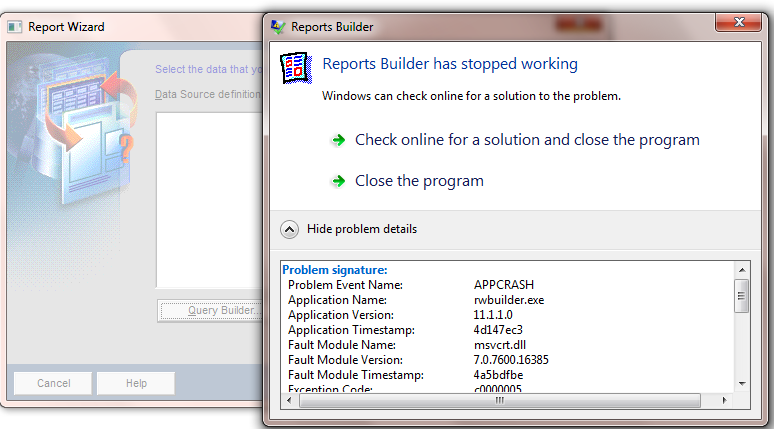This screenshot has width=774, height=431.
Task: Open Help from the Report Wizard
Action: (x=136, y=383)
